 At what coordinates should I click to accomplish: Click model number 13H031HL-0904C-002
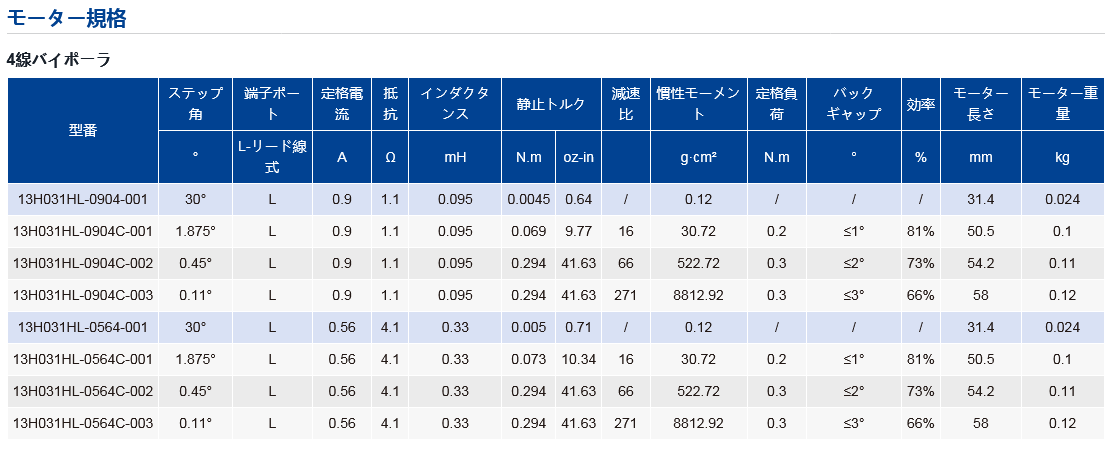click(x=83, y=263)
